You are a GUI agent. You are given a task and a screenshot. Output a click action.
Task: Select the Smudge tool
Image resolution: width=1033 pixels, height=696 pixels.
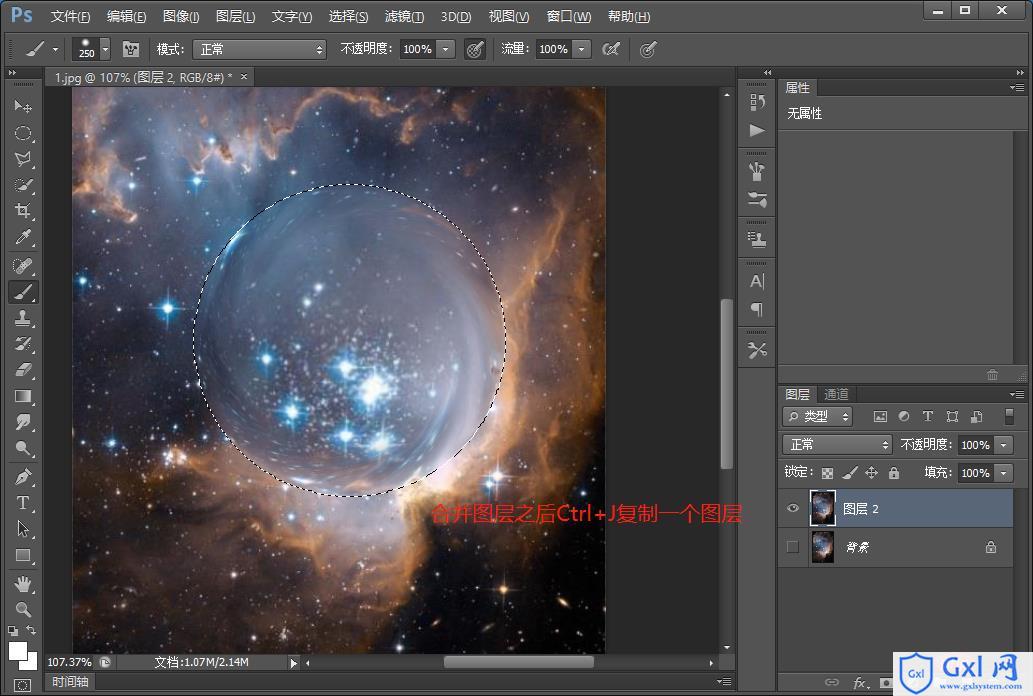23,422
